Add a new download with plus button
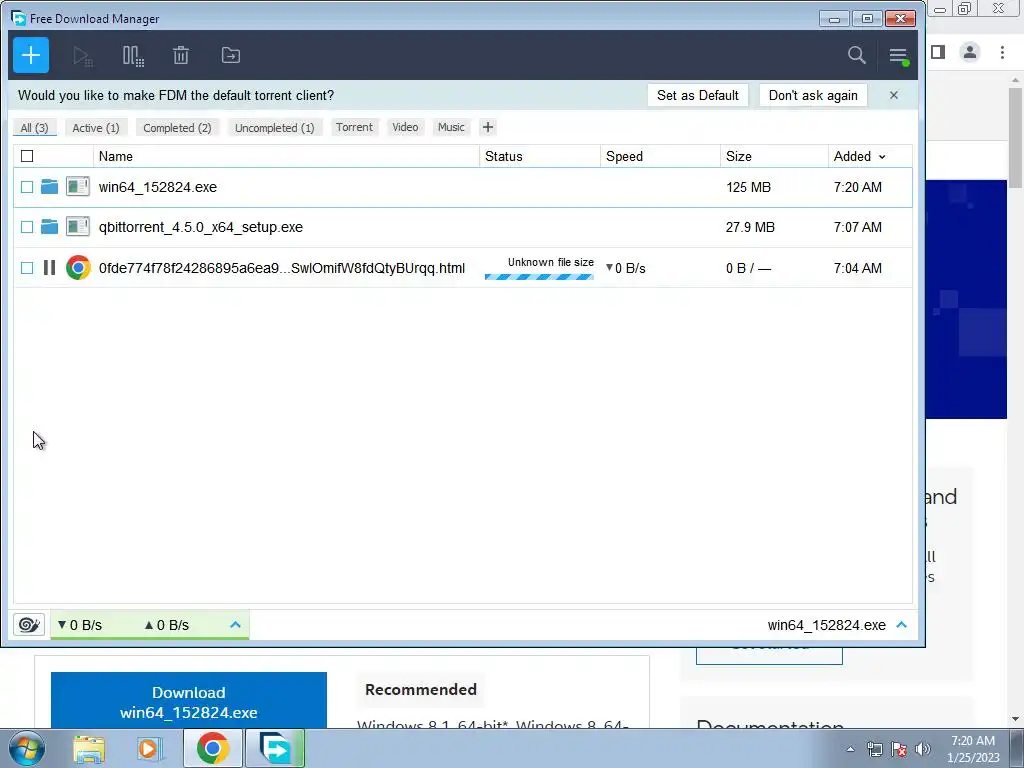Viewport: 1024px width, 768px height. pos(31,56)
